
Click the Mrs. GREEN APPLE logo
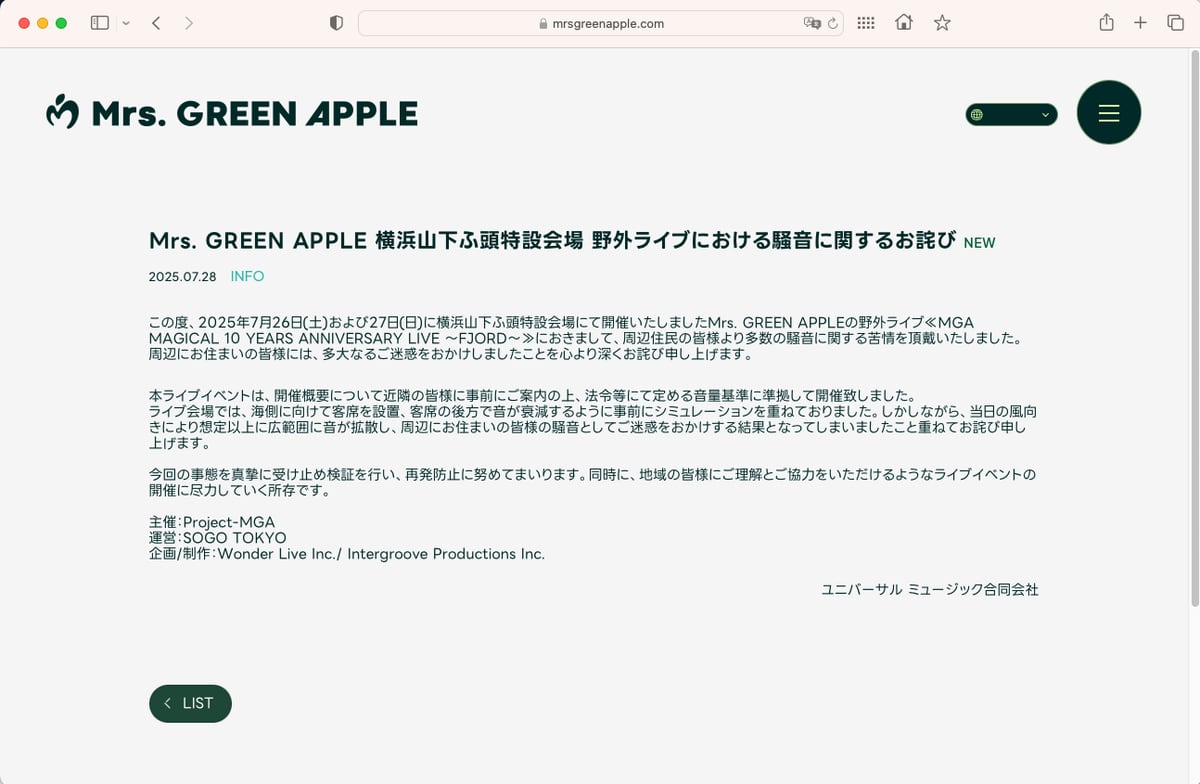[x=232, y=113]
